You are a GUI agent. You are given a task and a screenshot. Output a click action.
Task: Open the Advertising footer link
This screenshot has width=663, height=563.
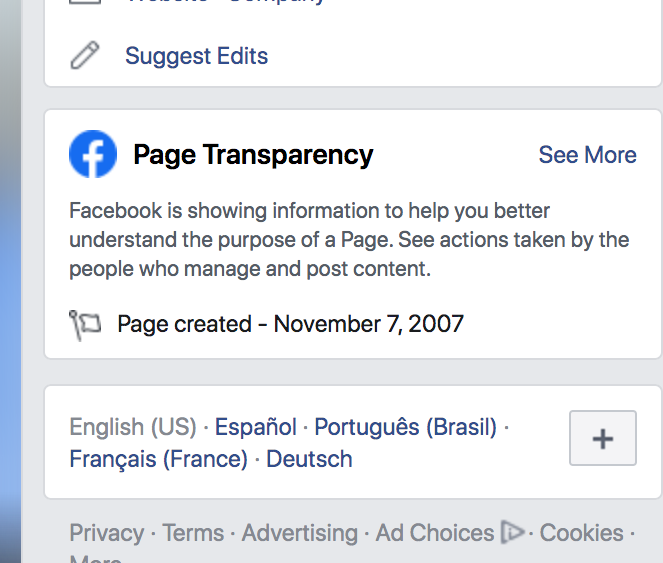point(300,533)
